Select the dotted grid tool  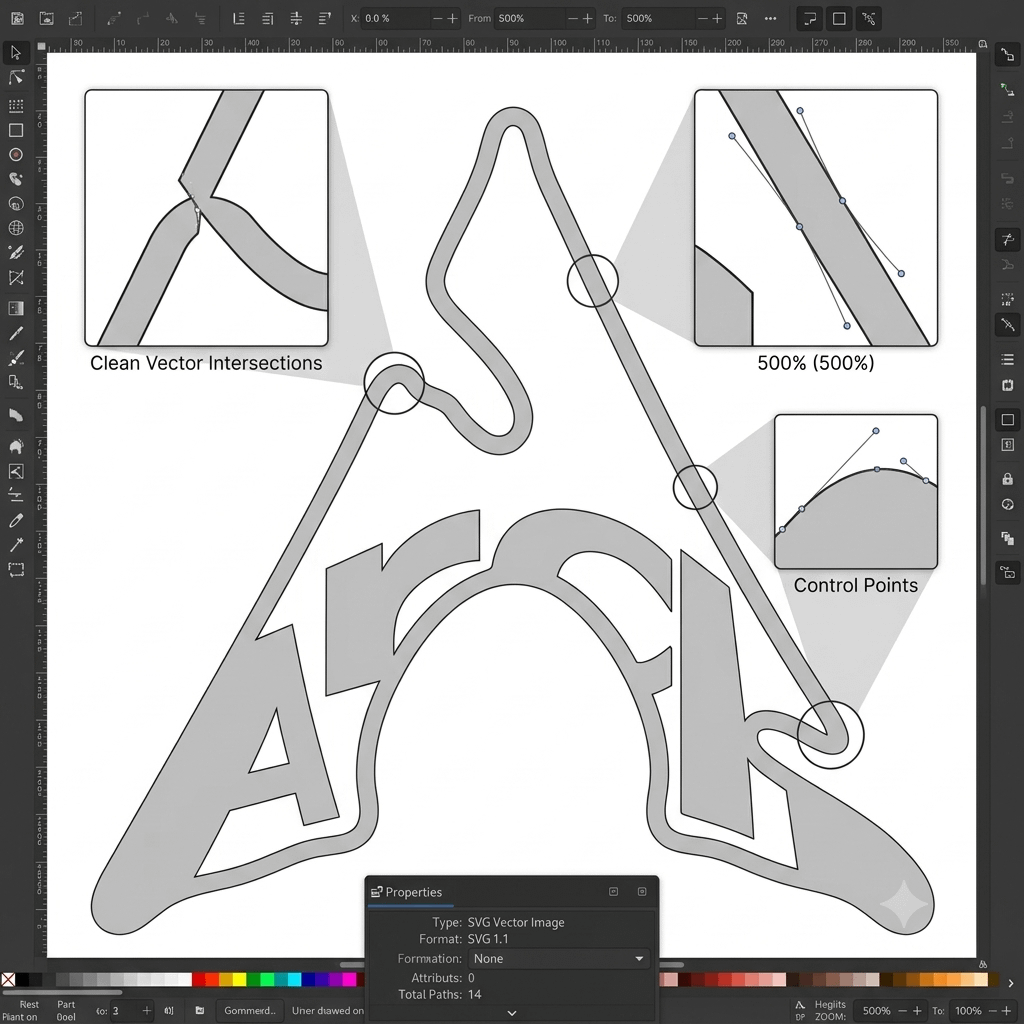point(16,106)
